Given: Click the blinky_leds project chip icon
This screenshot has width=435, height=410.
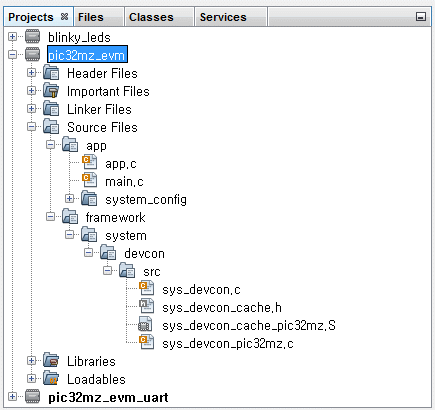Looking at the screenshot, I should pyautogui.click(x=33, y=37).
